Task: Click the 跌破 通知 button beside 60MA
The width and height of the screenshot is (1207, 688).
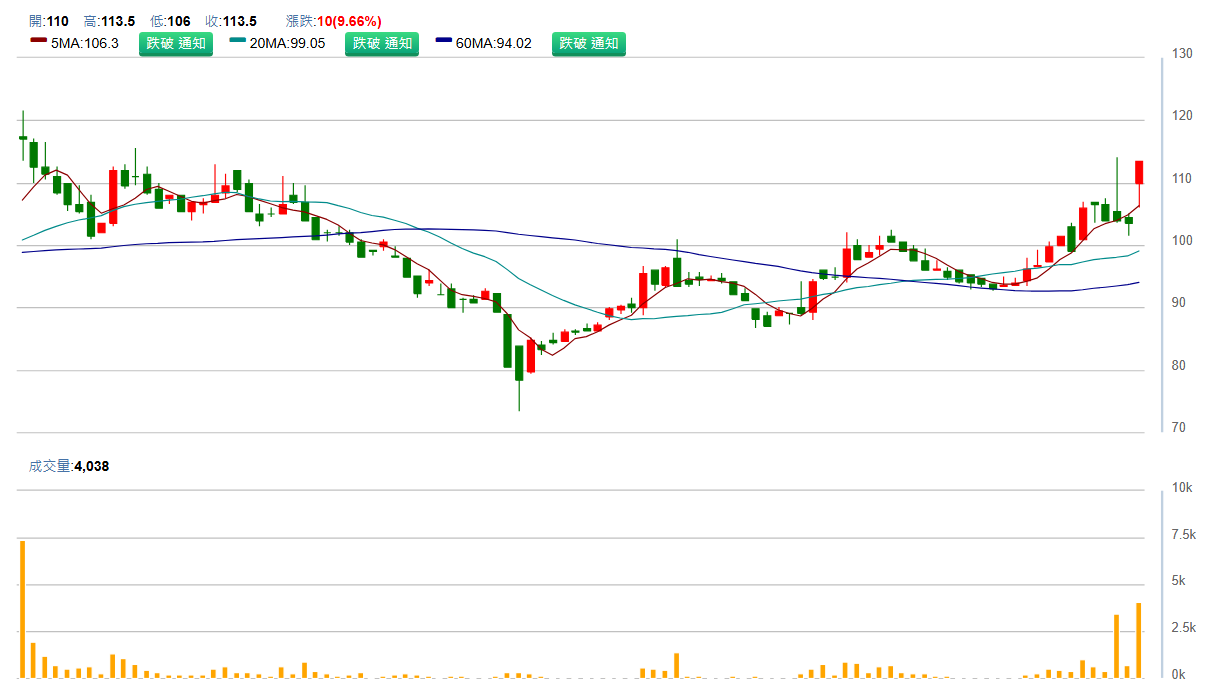Action: coord(589,44)
